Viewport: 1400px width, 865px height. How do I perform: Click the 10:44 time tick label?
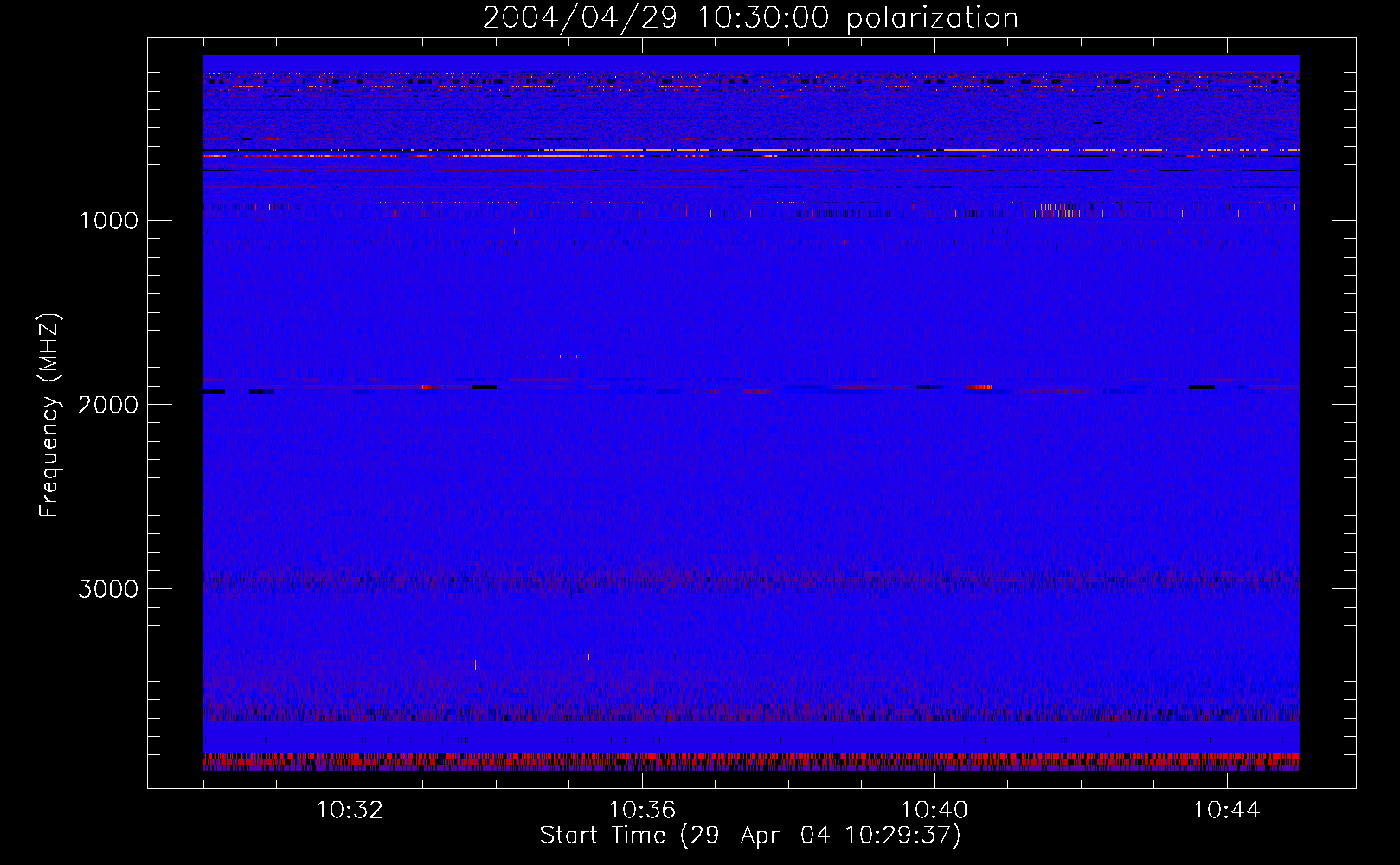[1227, 811]
